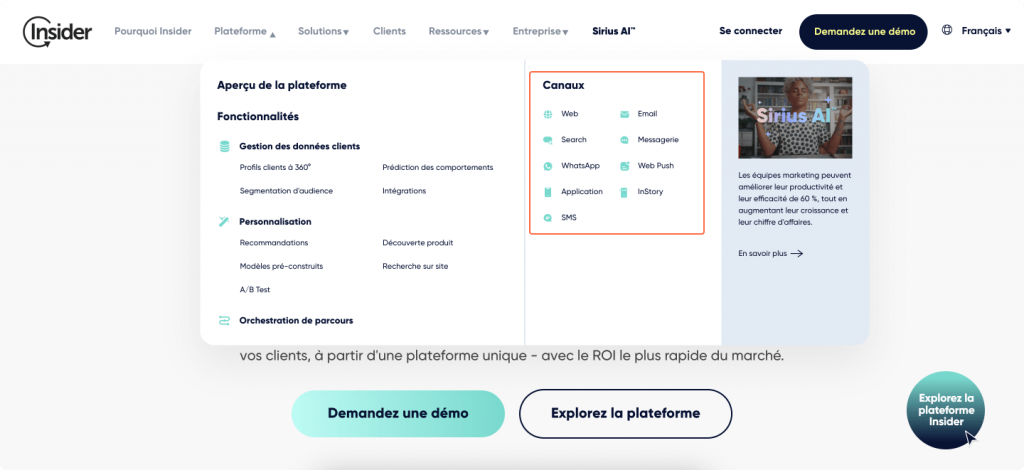Open Orchestration de parcours heading link
This screenshot has height=470, width=1024.
click(296, 321)
